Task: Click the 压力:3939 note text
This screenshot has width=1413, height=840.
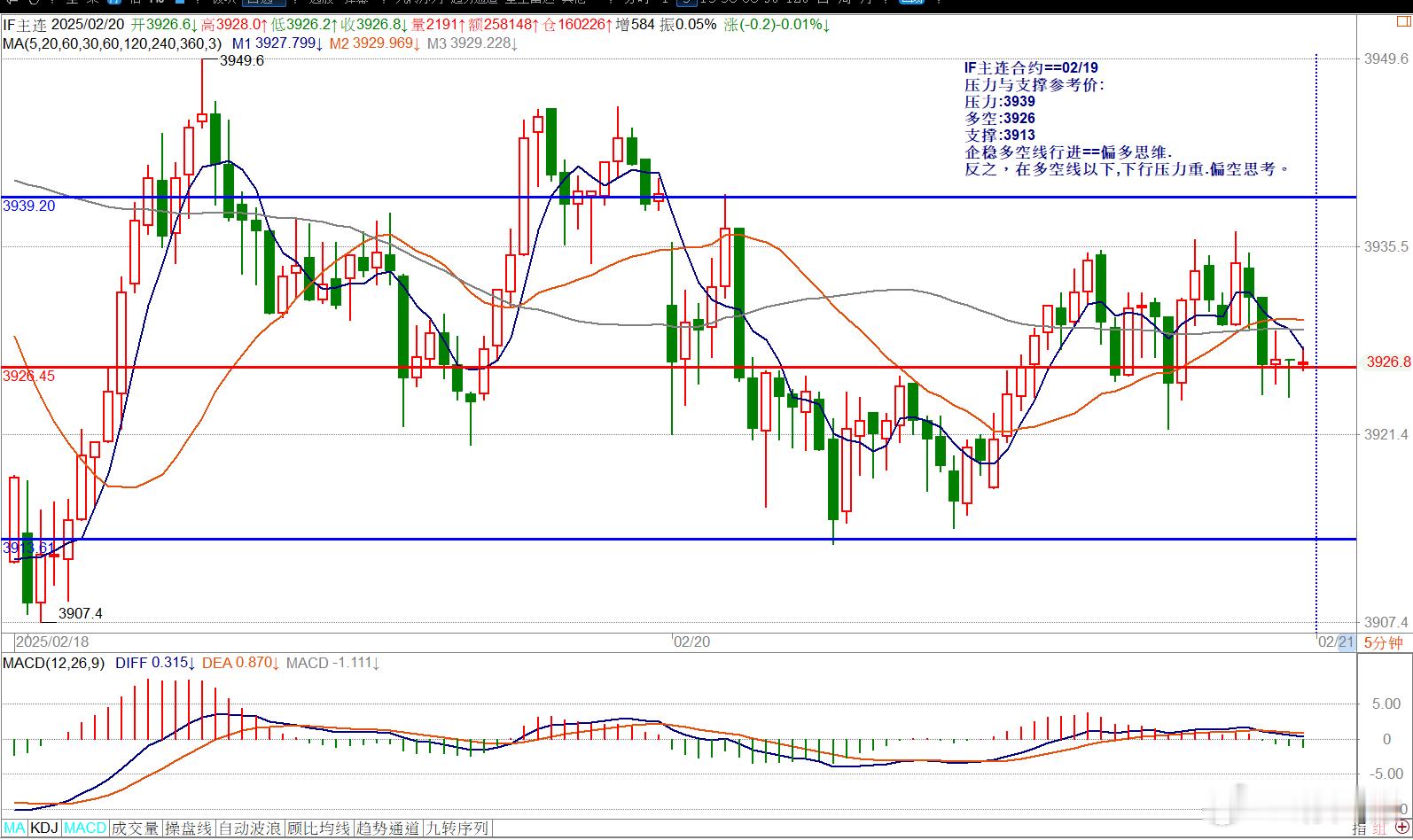Action: coord(1000,102)
